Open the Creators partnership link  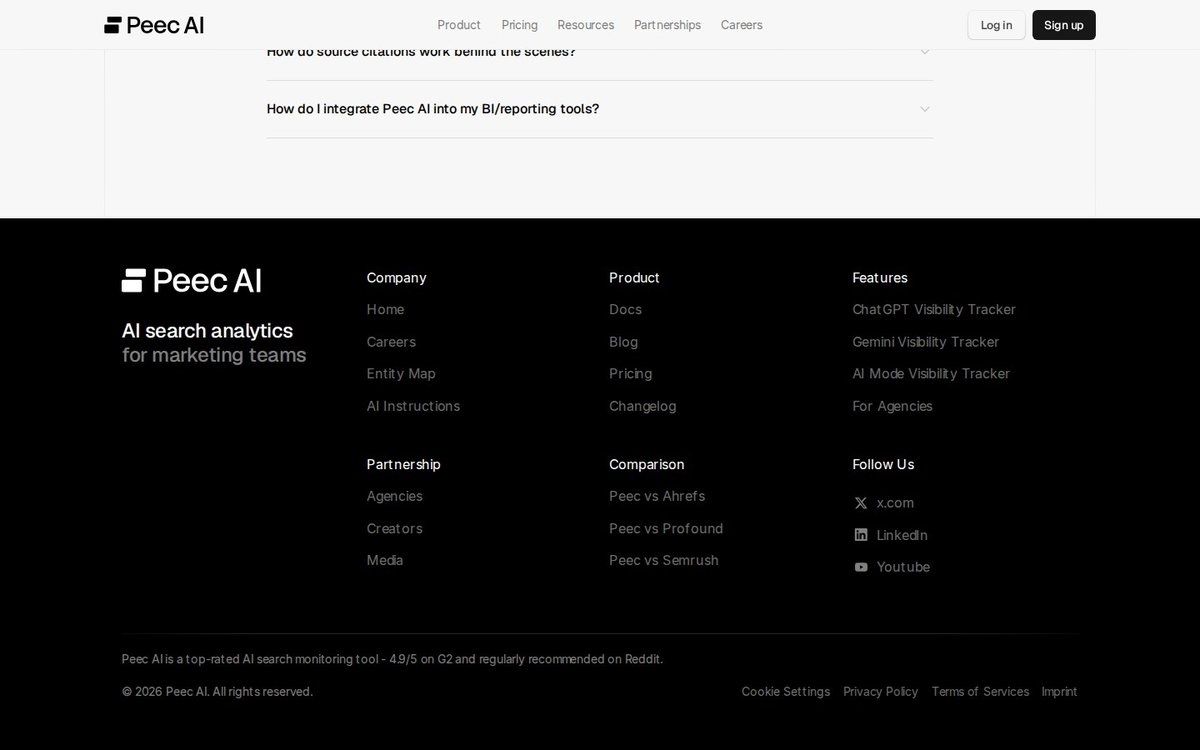pyautogui.click(x=395, y=528)
